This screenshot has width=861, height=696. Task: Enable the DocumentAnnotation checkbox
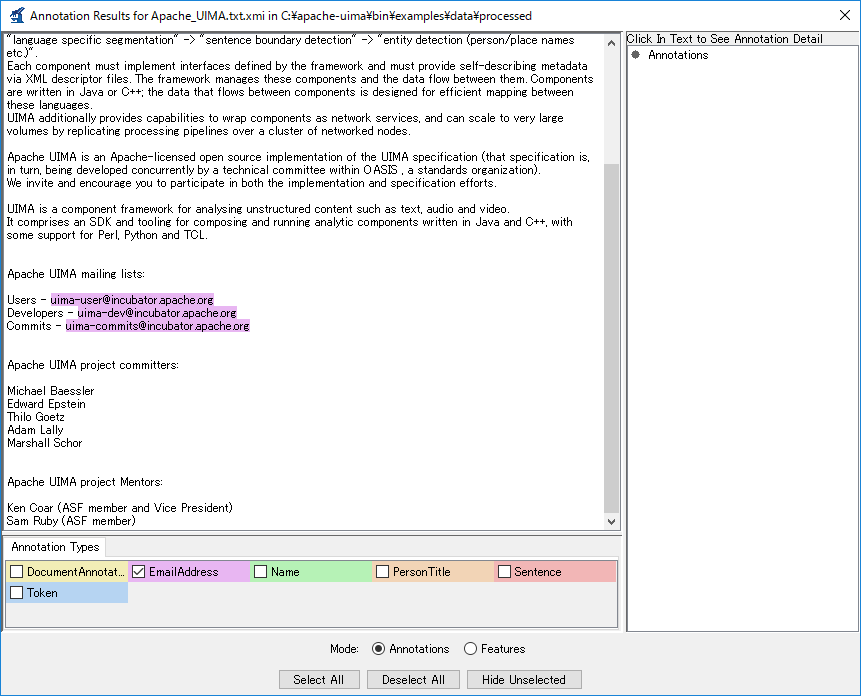coord(17,572)
